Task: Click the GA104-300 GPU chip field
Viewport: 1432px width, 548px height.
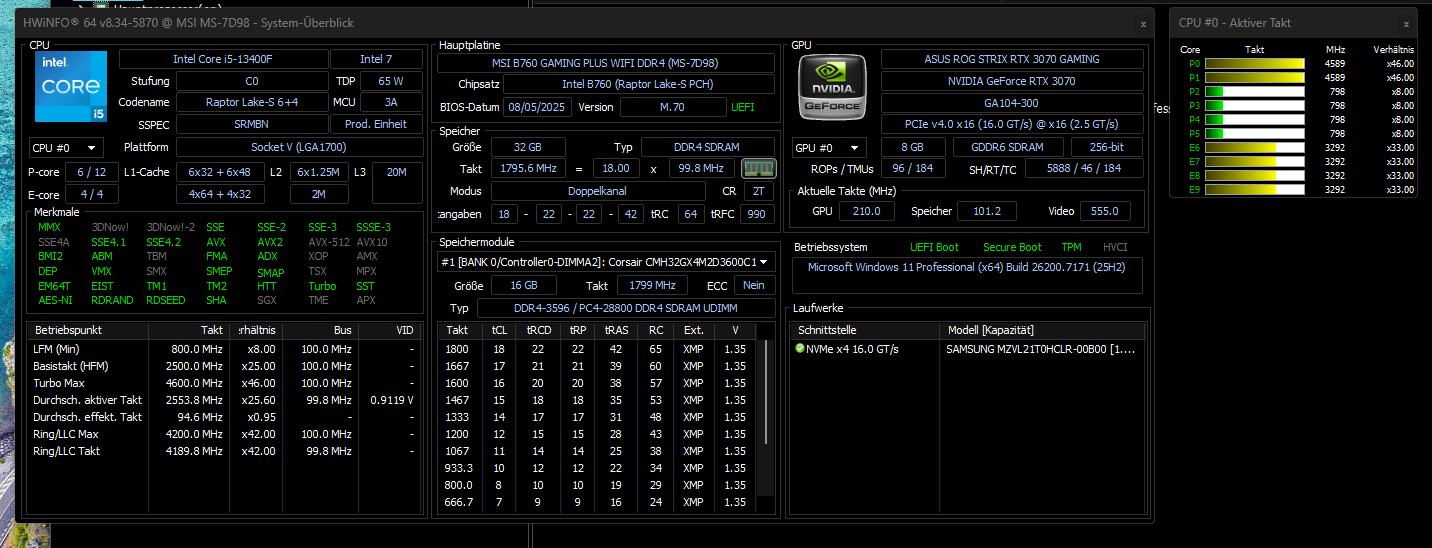Action: click(1012, 103)
